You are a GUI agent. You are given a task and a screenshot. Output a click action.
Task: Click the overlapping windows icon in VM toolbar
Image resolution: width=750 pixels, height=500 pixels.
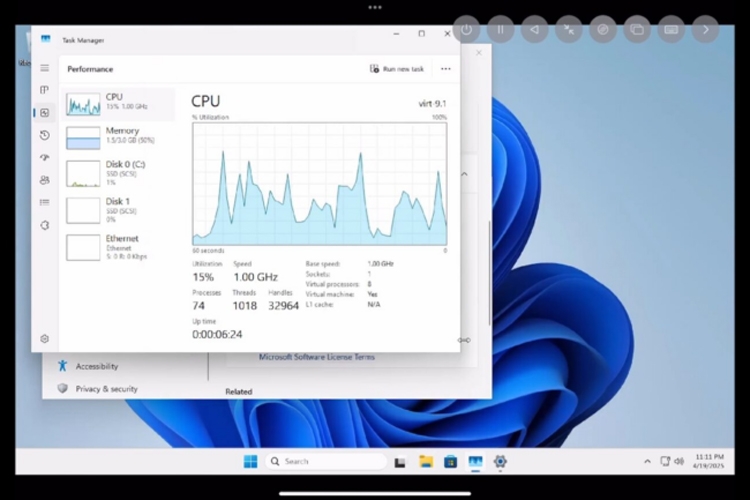(637, 30)
